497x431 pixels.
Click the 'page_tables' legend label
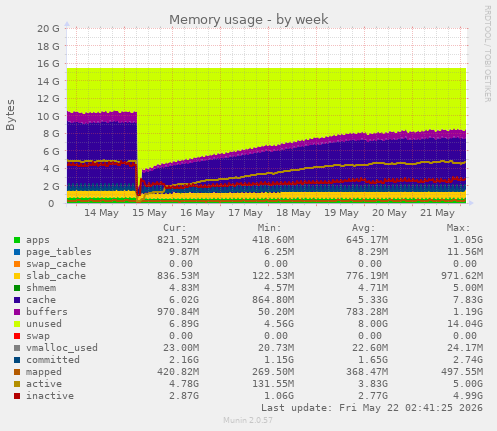tap(59, 252)
